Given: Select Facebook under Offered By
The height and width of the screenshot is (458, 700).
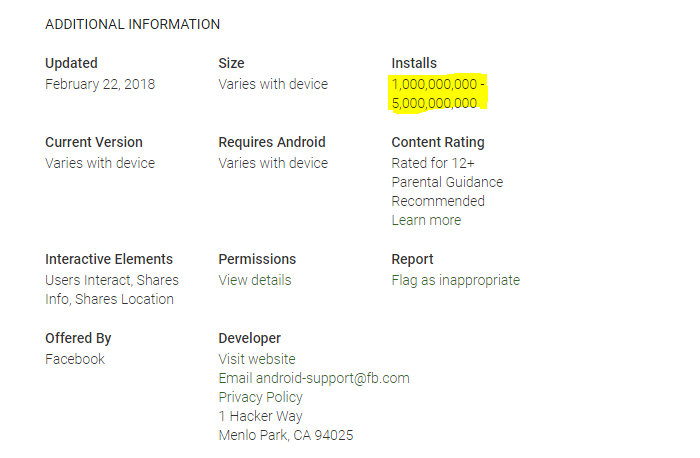Looking at the screenshot, I should [75, 359].
